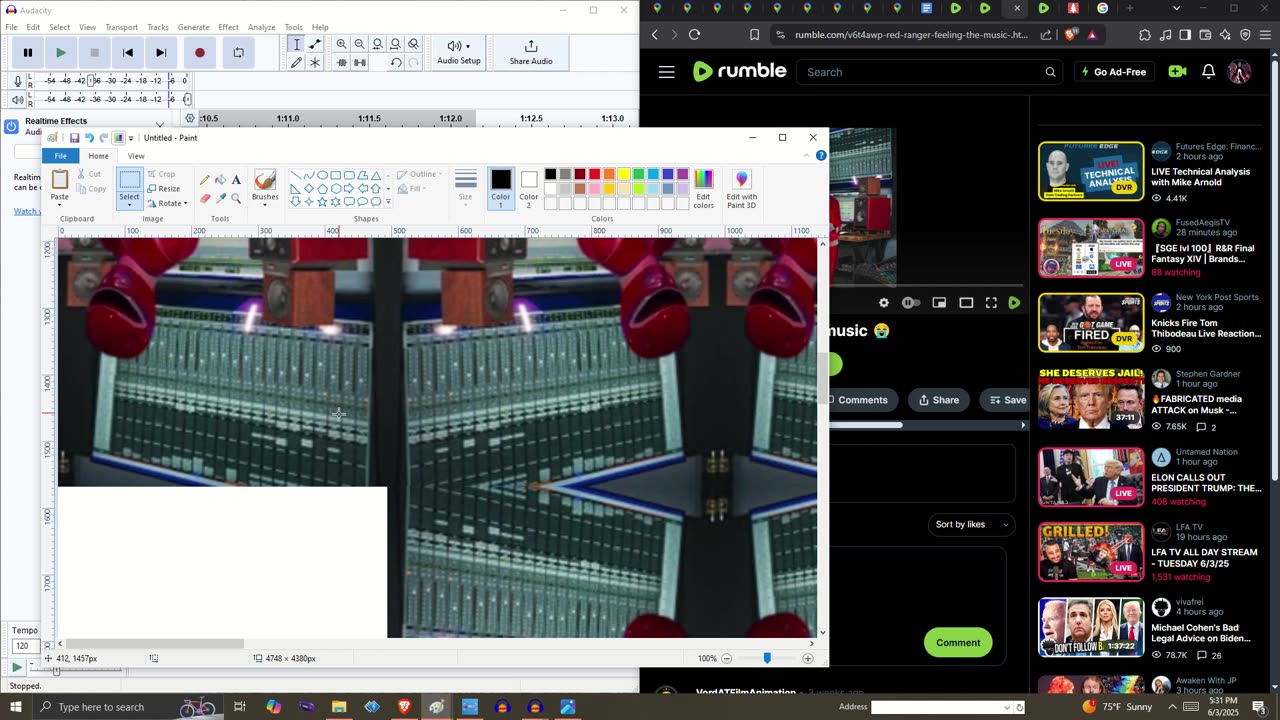The width and height of the screenshot is (1280, 720).
Task: Pick the Color picker eyedropper tool
Action: click(x=221, y=198)
